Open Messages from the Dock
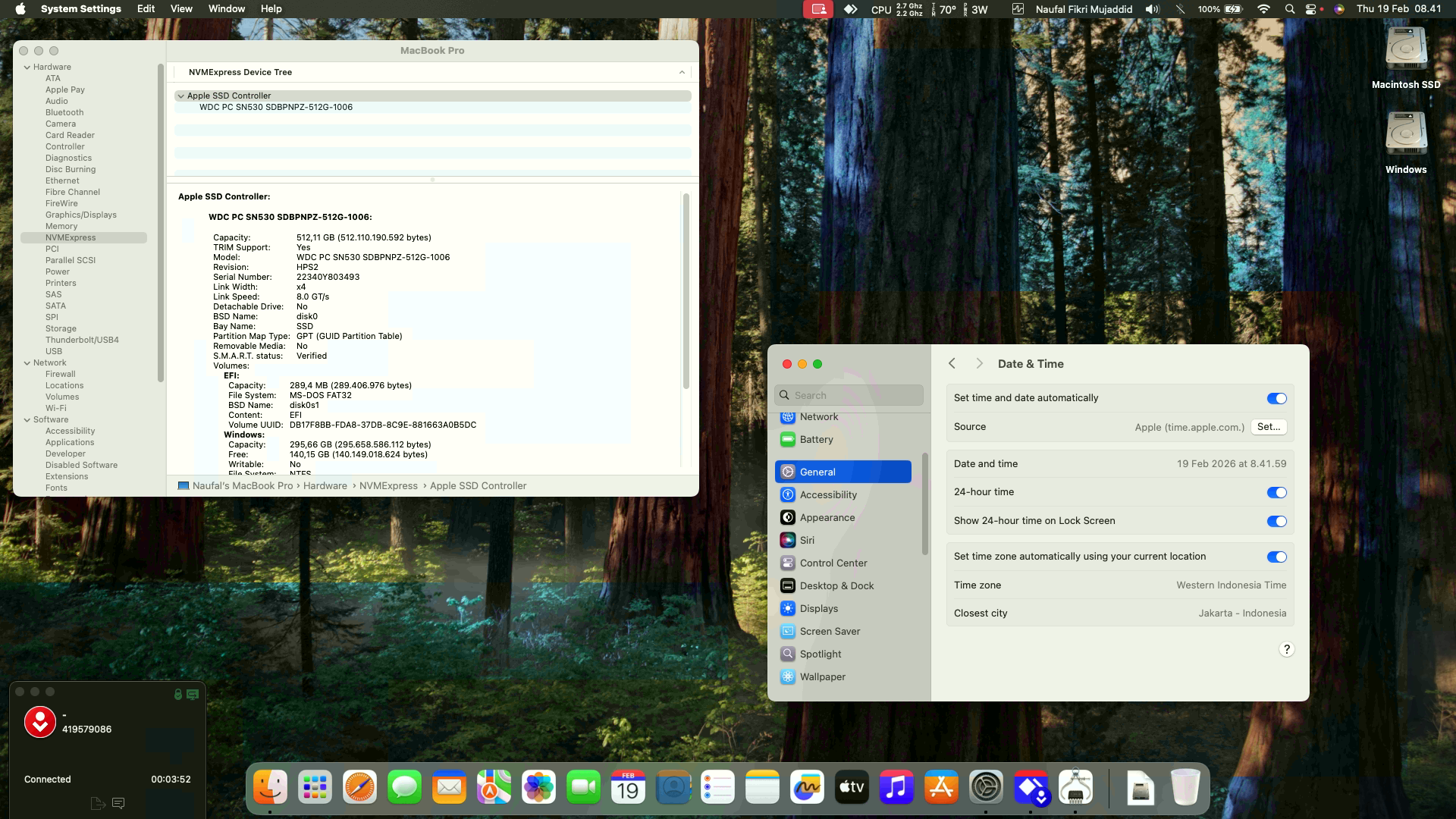This screenshot has width=1456, height=819. point(404,788)
